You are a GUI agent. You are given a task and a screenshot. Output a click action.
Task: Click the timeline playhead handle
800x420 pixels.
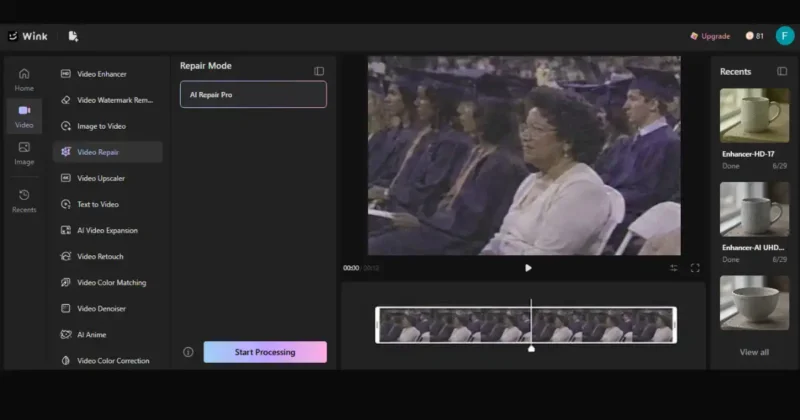tap(531, 349)
